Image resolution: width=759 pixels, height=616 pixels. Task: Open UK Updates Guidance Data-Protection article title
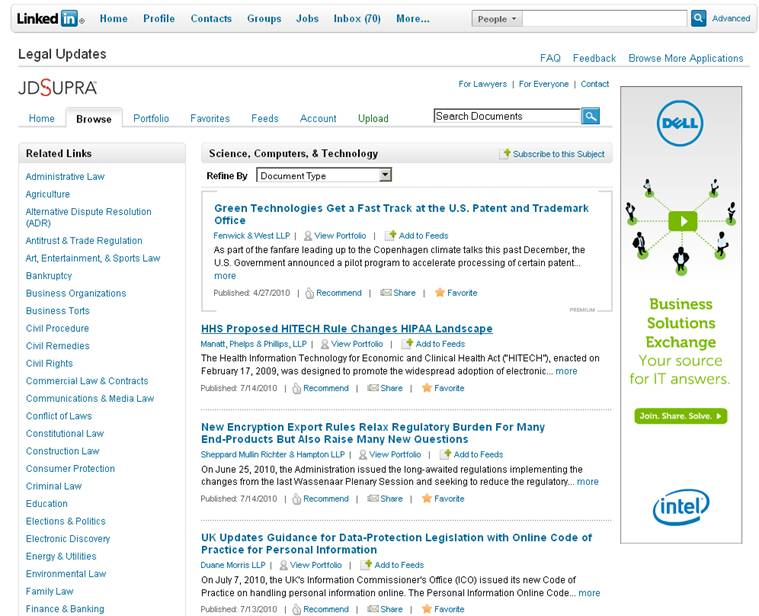pyautogui.click(x=396, y=543)
